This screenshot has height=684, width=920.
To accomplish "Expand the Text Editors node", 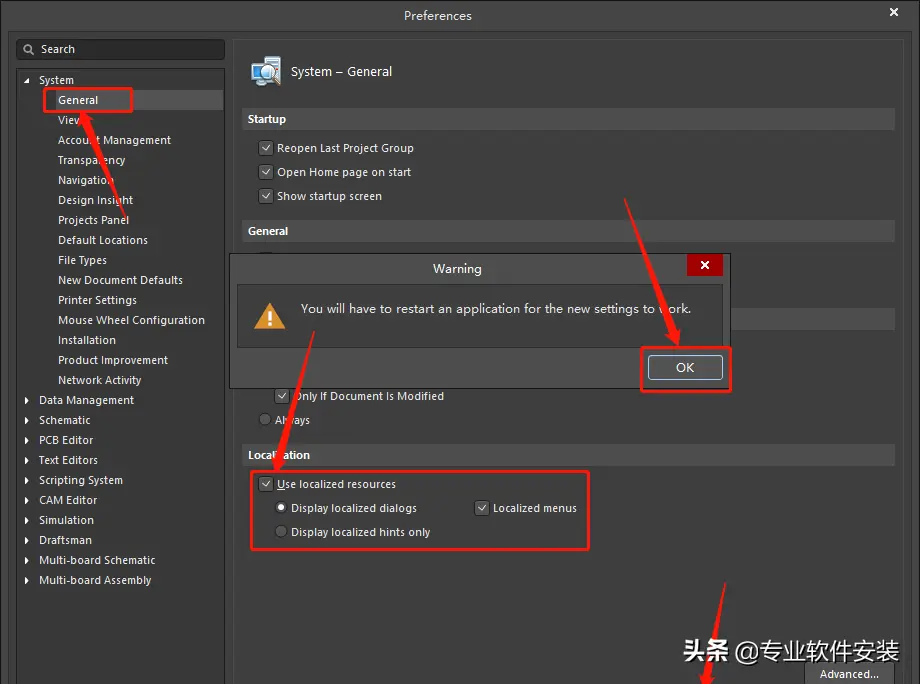I will coord(26,460).
